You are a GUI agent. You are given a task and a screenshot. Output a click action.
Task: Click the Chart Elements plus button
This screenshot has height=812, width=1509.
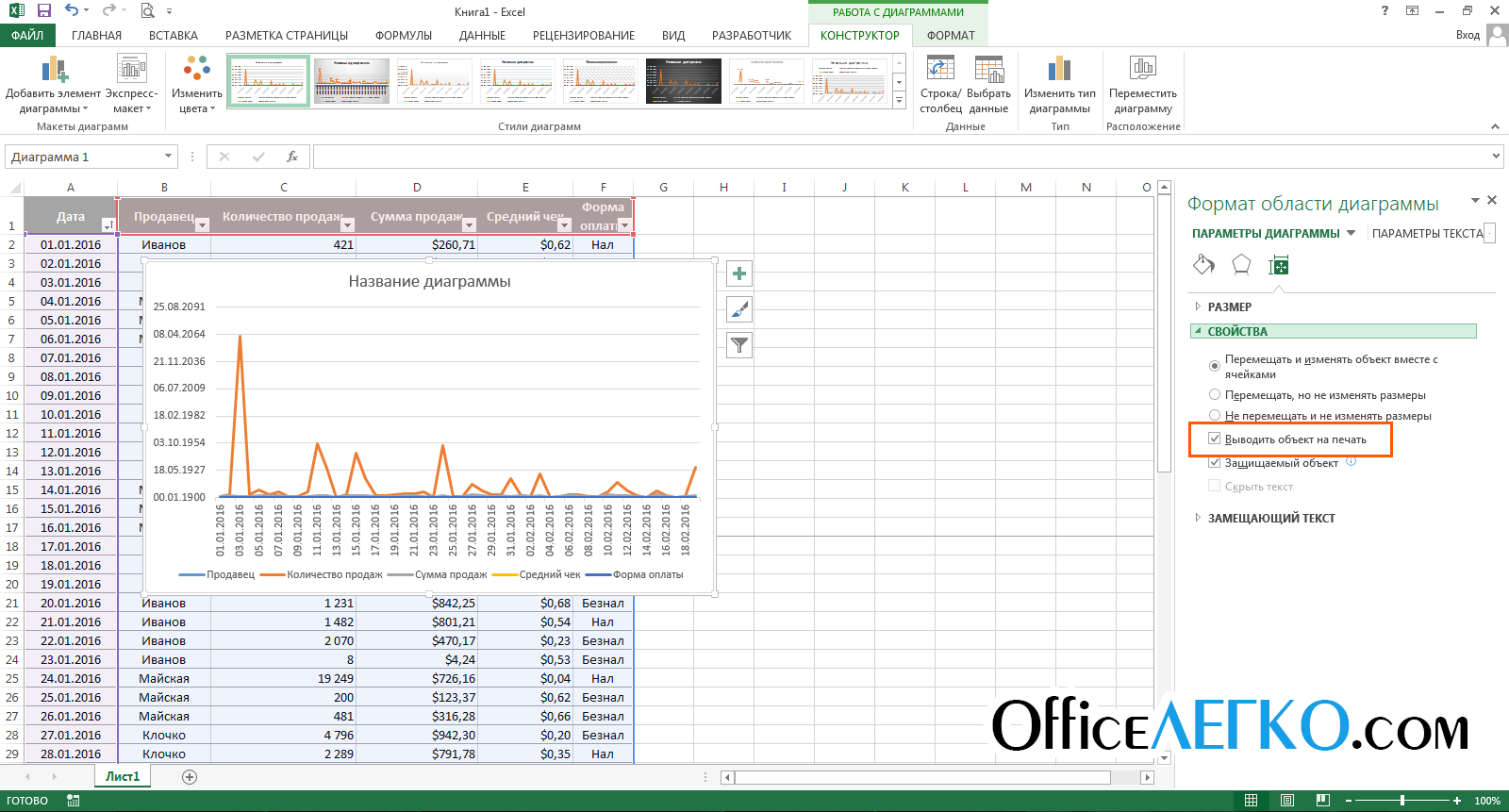739,274
